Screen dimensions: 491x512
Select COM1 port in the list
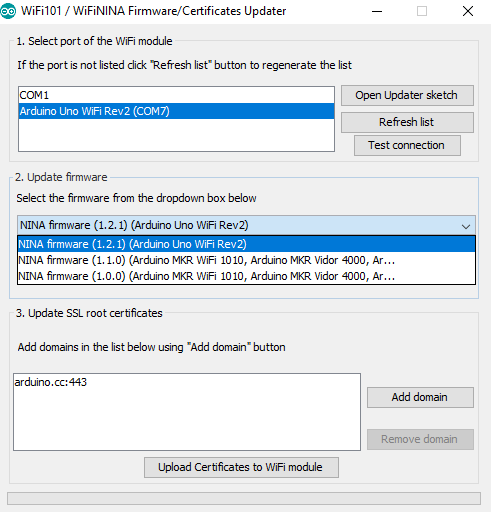(176, 95)
